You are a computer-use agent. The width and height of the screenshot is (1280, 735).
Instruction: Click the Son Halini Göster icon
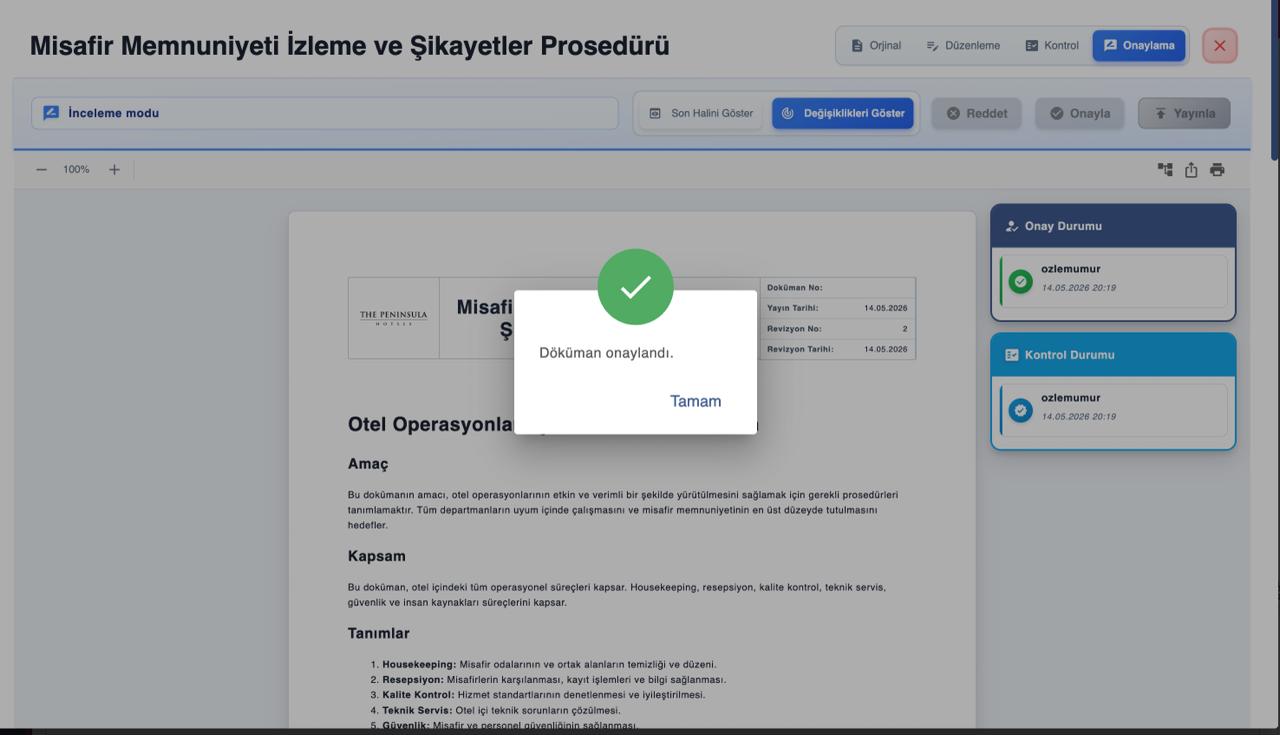655,113
